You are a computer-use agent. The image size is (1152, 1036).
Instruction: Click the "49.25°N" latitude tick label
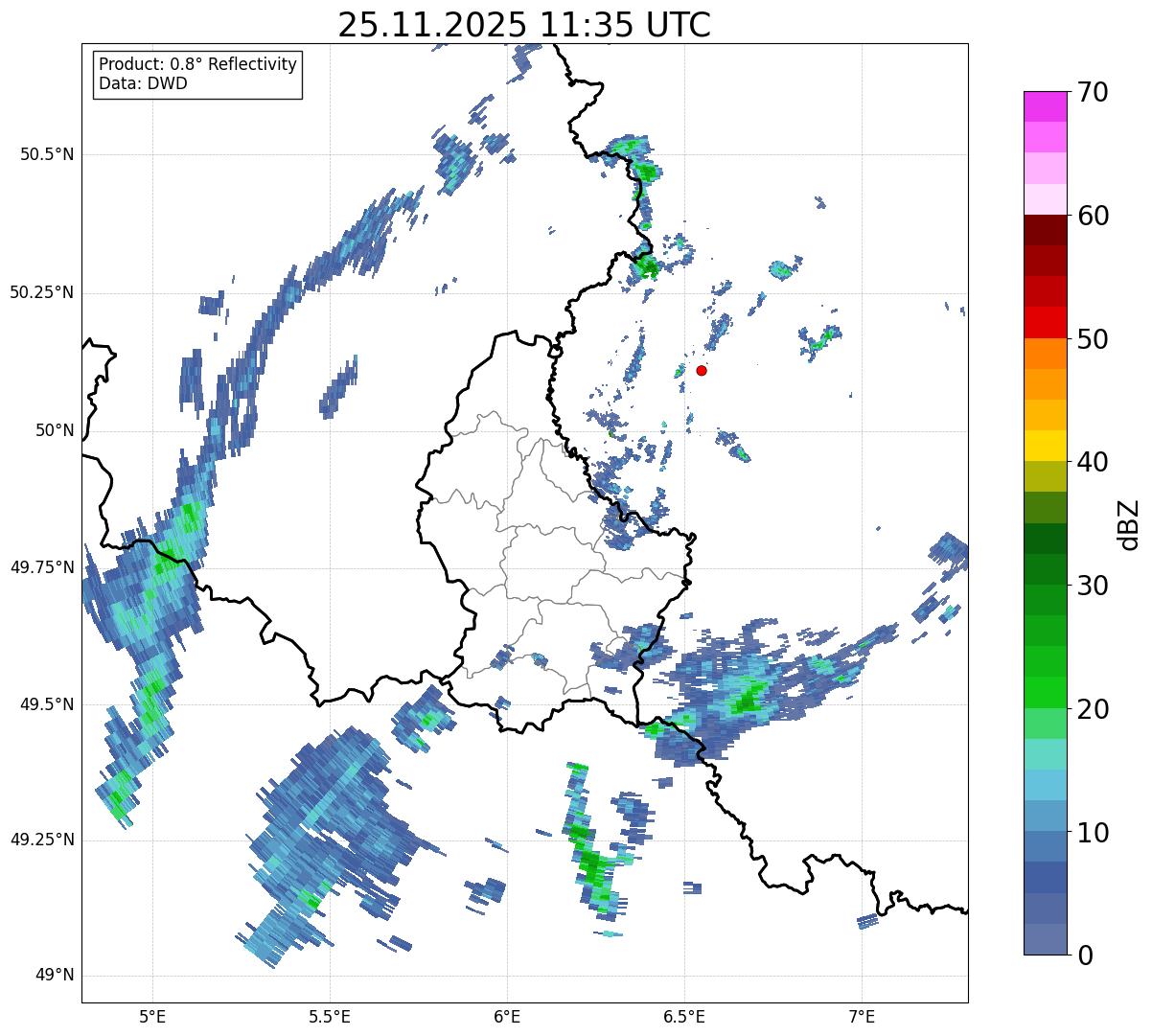point(42,840)
